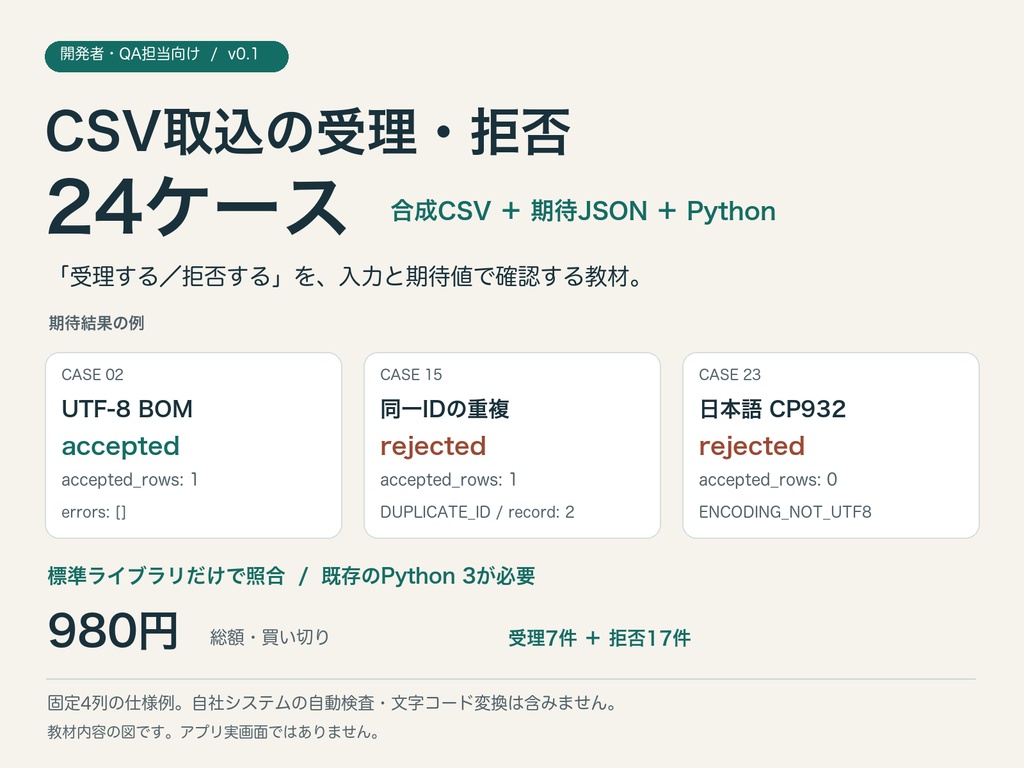
Task: Click the green text '受理7件 + 拒否17件'
Action: (600, 638)
